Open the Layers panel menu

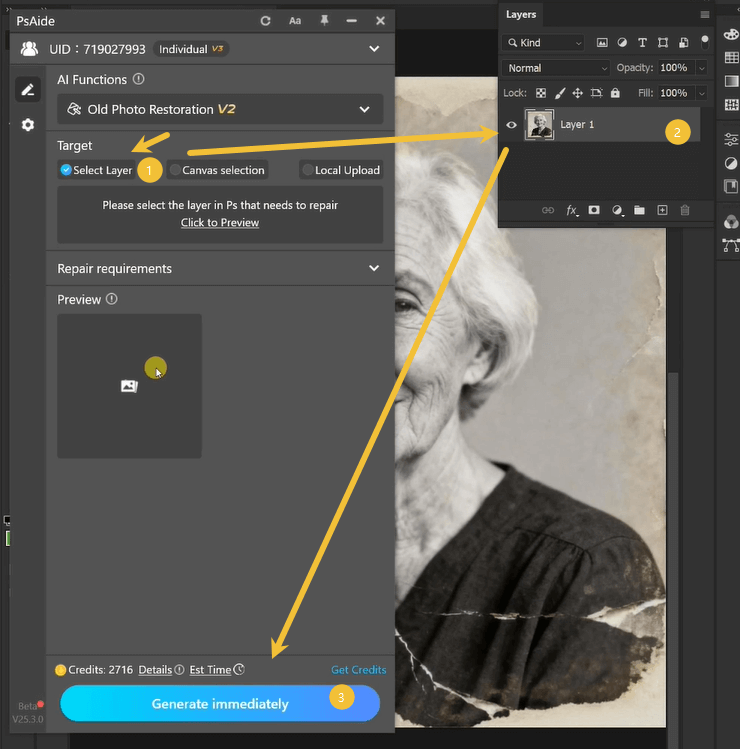coord(705,15)
